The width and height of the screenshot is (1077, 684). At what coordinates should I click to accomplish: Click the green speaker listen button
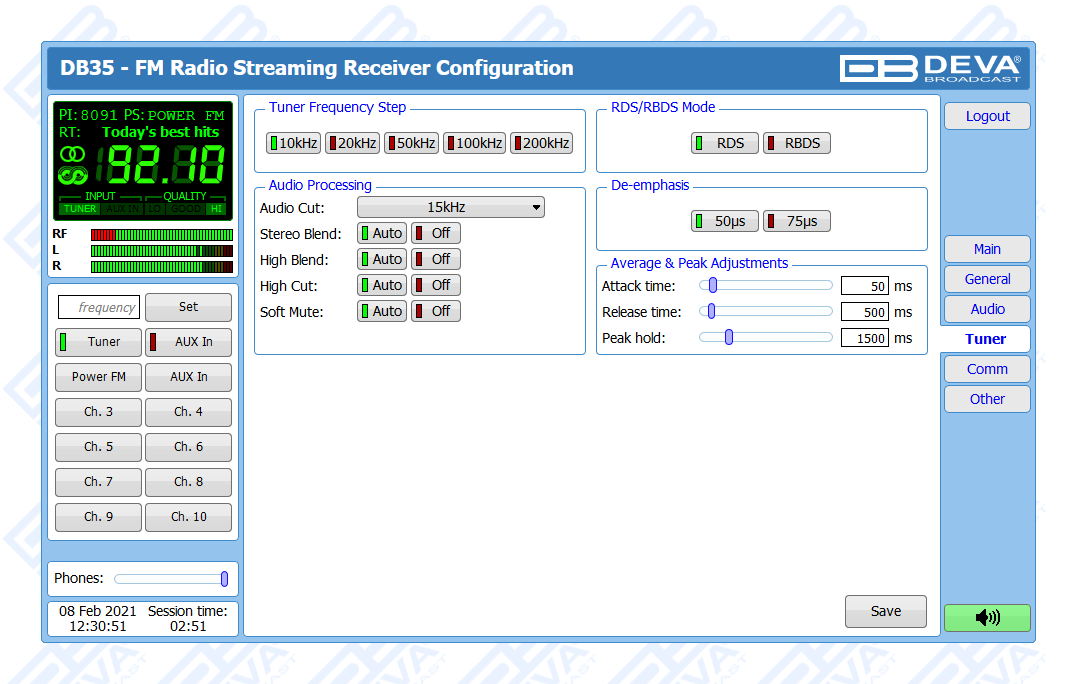[x=986, y=618]
